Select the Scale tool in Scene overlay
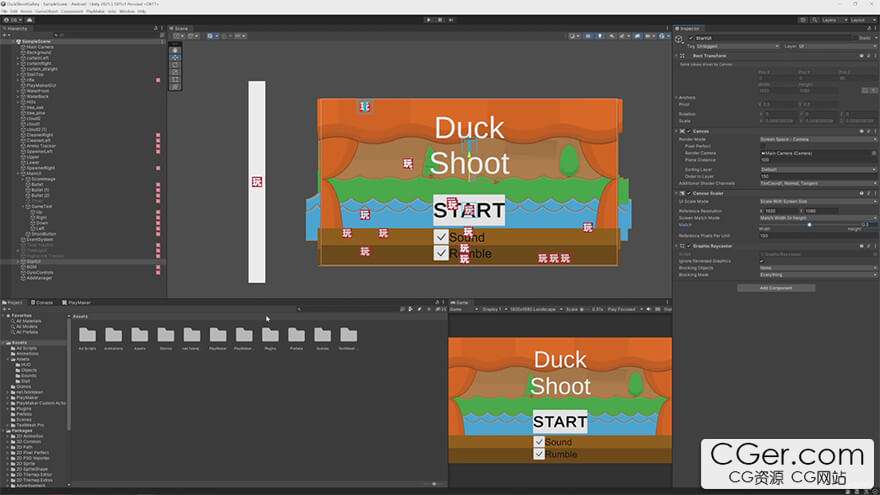The image size is (880, 495). point(175,72)
